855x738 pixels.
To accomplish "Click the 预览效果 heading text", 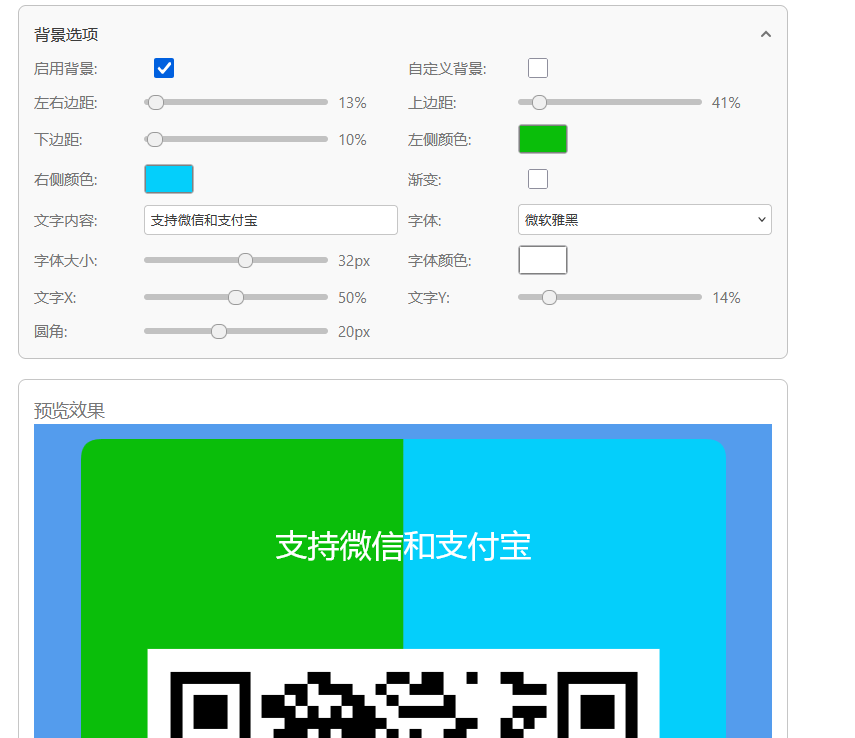I will click(69, 410).
